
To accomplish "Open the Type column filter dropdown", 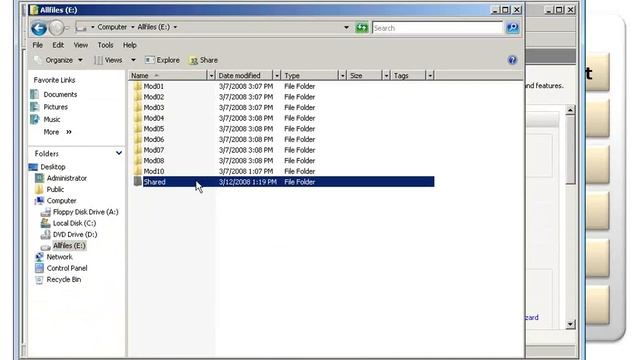I will (x=342, y=76).
